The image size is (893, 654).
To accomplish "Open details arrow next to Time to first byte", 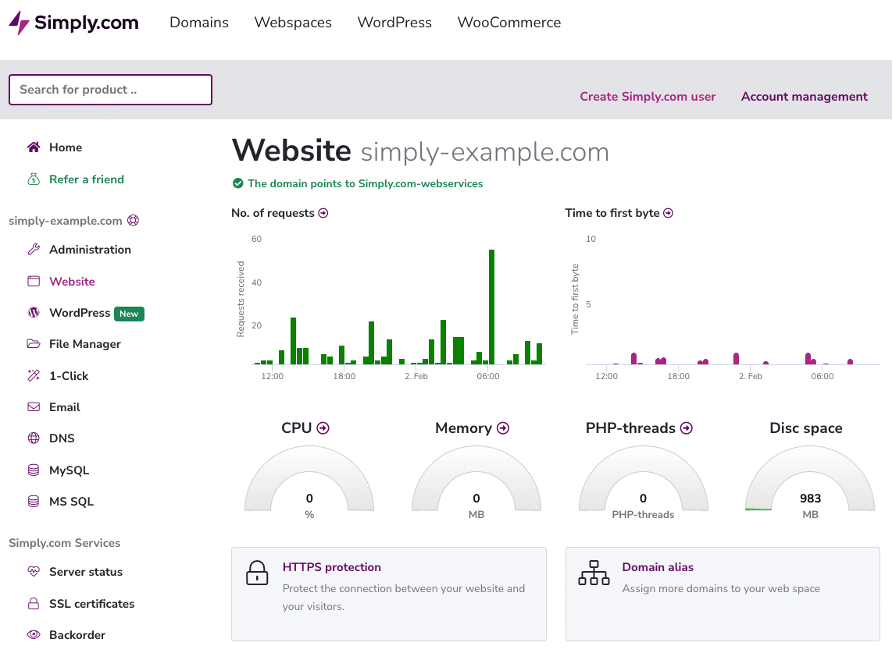I will pyautogui.click(x=668, y=213).
